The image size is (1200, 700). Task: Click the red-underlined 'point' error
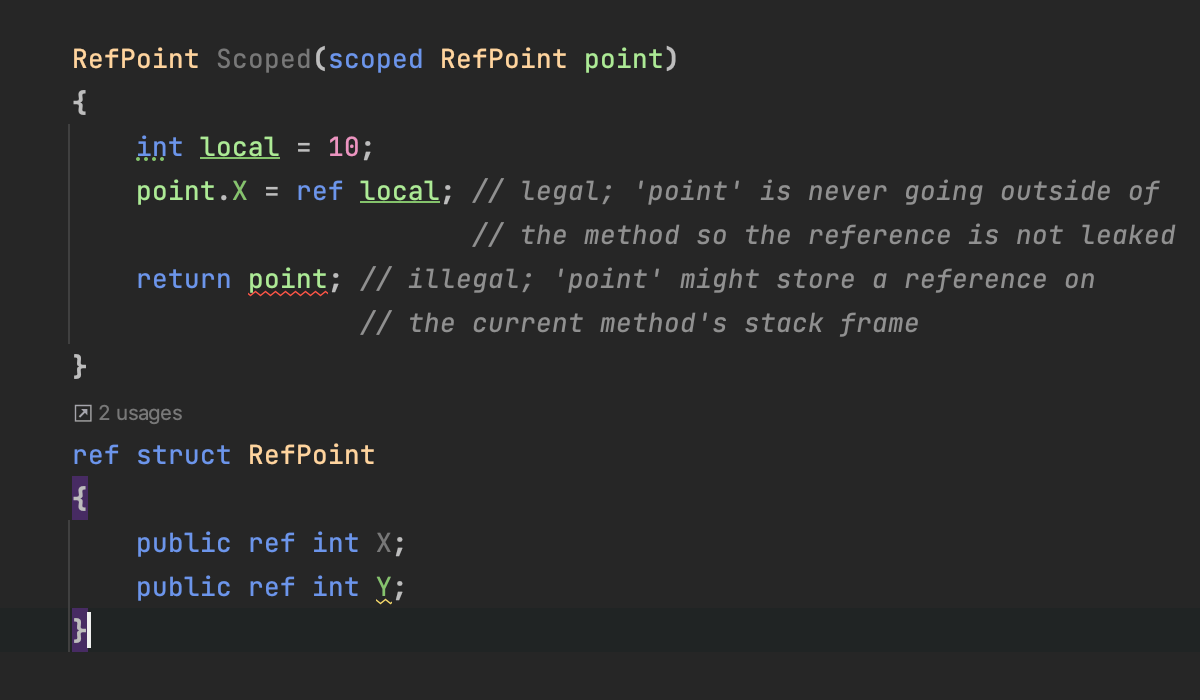287,279
